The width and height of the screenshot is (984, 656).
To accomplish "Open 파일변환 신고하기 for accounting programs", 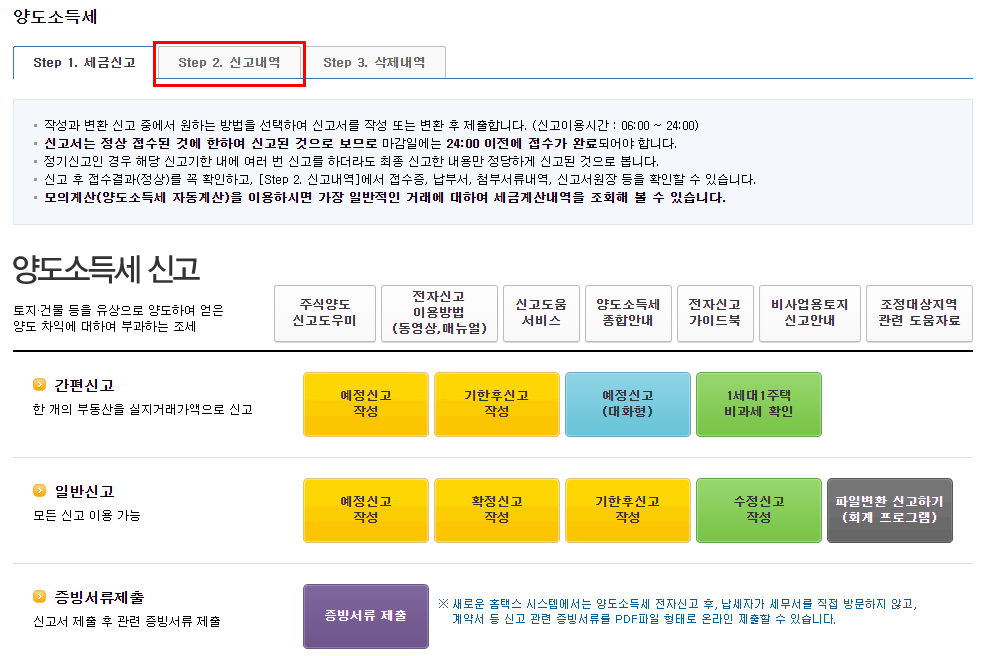I will click(889, 510).
